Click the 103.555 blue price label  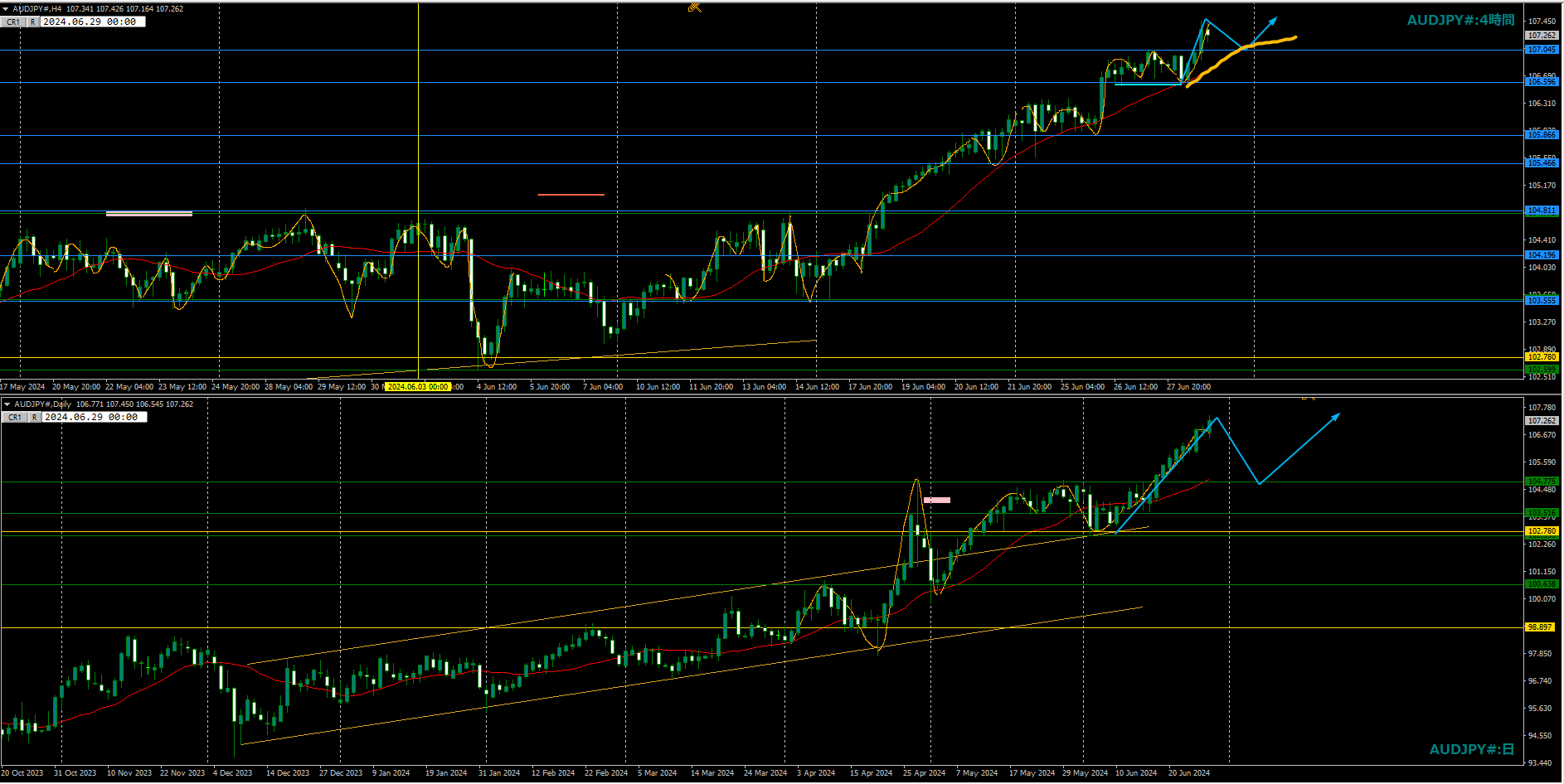[x=1542, y=301]
